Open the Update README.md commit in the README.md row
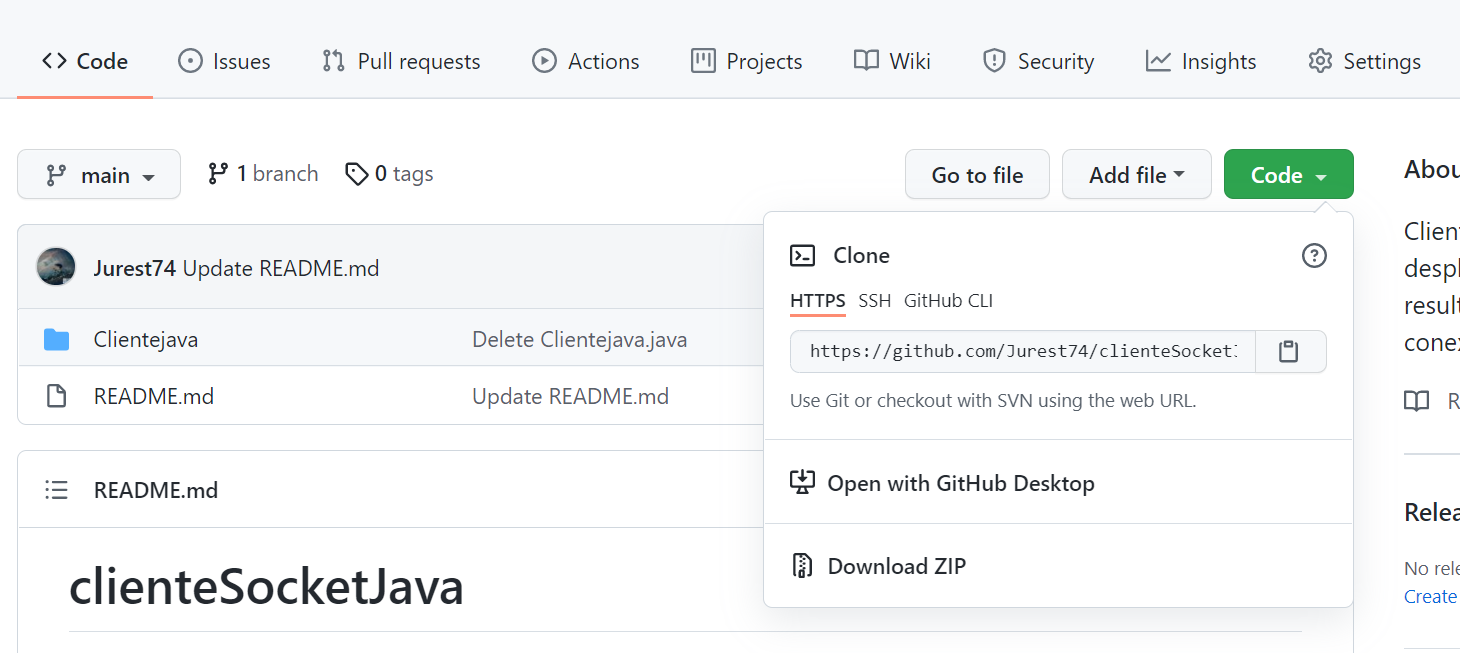Image resolution: width=1460 pixels, height=653 pixels. 570,397
